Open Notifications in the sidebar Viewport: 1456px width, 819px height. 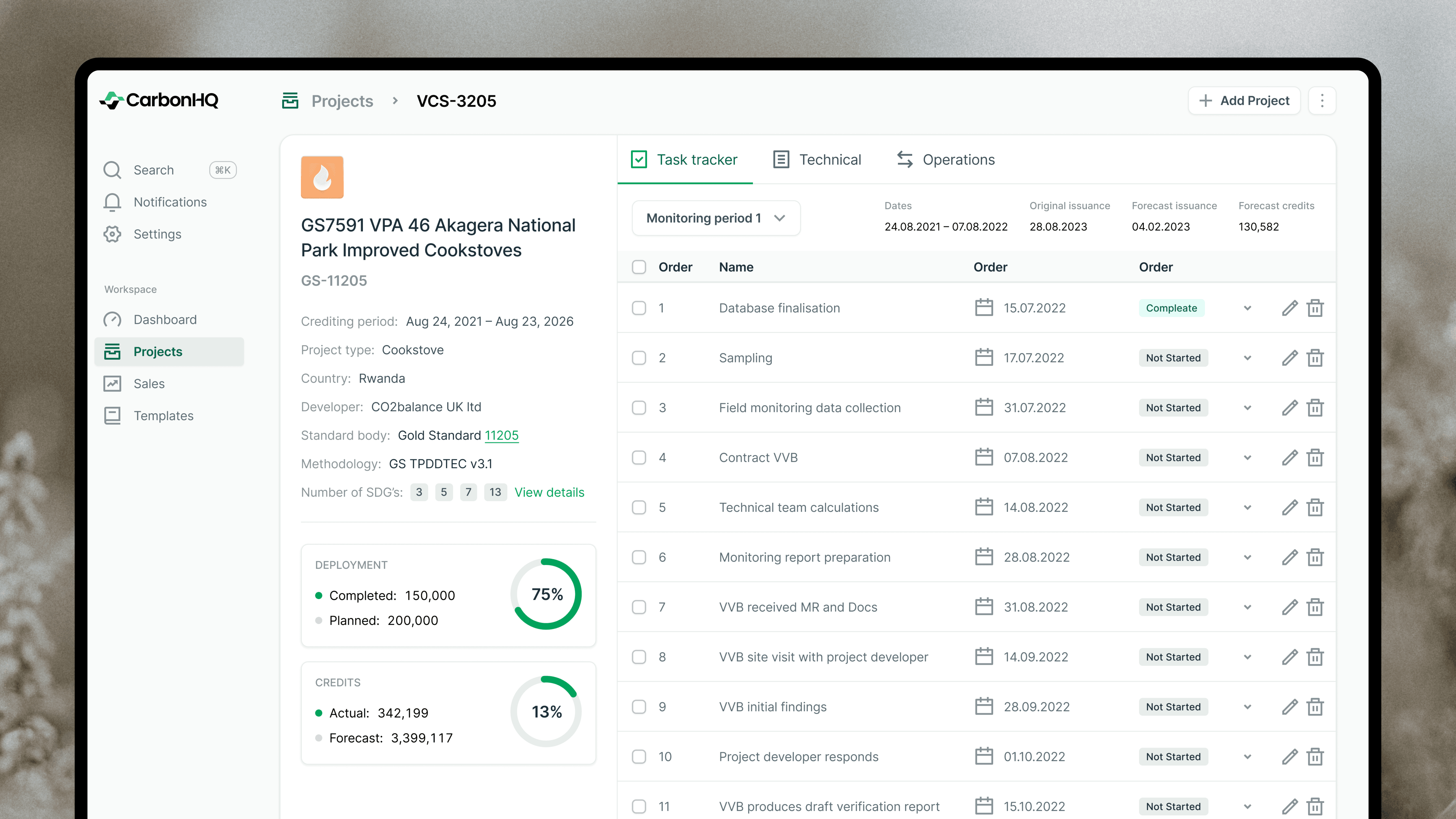pyautogui.click(x=169, y=202)
